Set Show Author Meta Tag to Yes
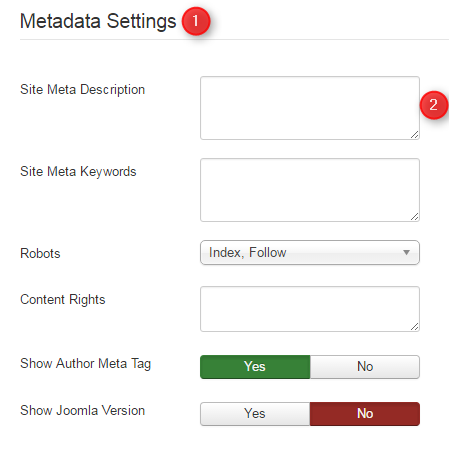The image size is (449, 450). [255, 367]
